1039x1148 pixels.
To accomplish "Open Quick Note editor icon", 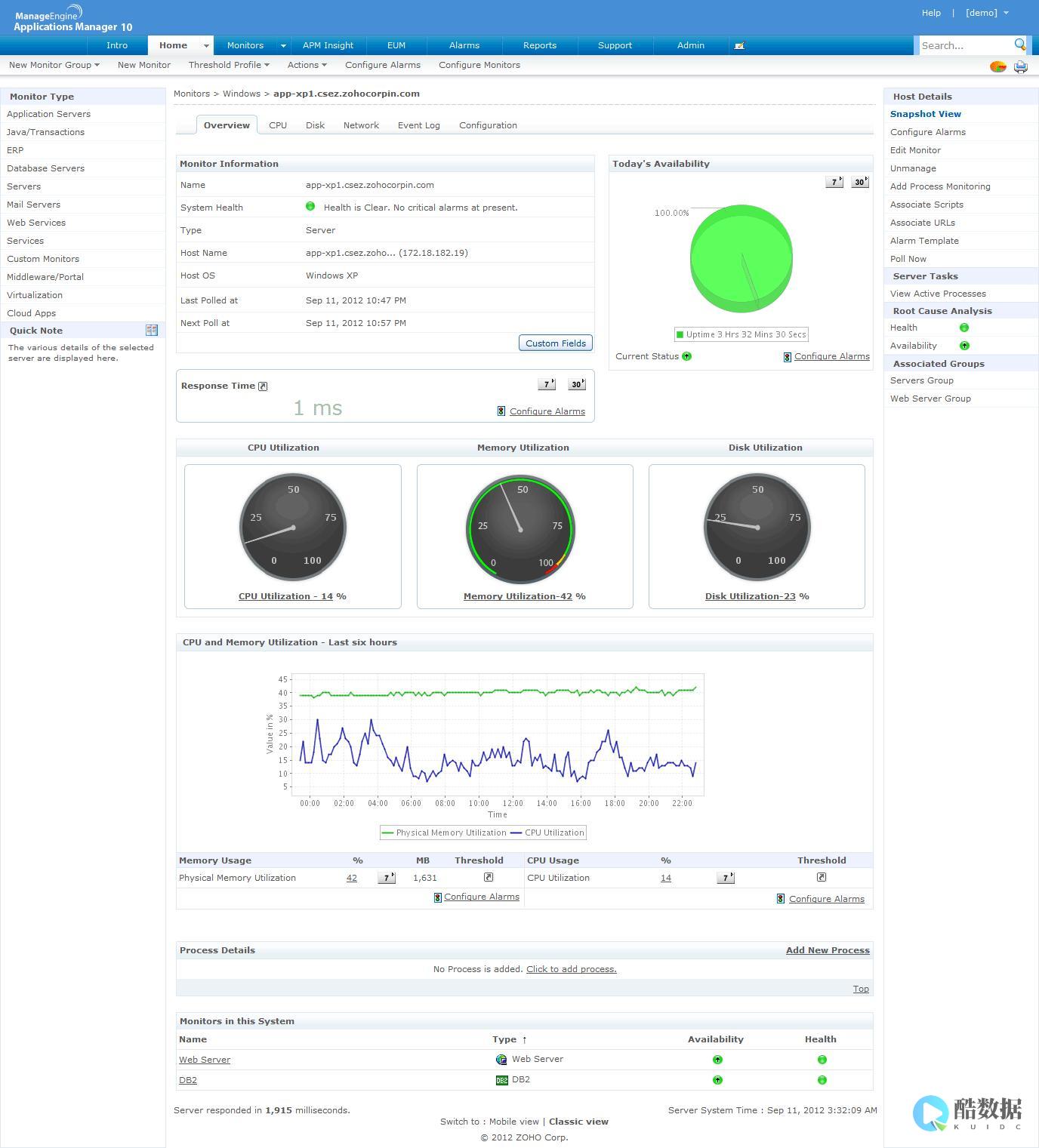I will [x=152, y=330].
